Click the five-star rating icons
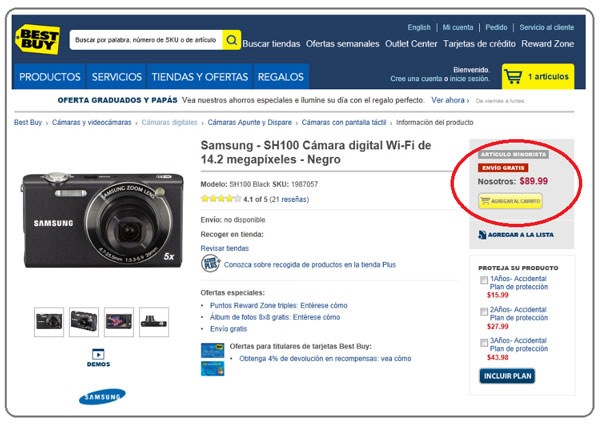The width and height of the screenshot is (600, 423). [x=219, y=199]
